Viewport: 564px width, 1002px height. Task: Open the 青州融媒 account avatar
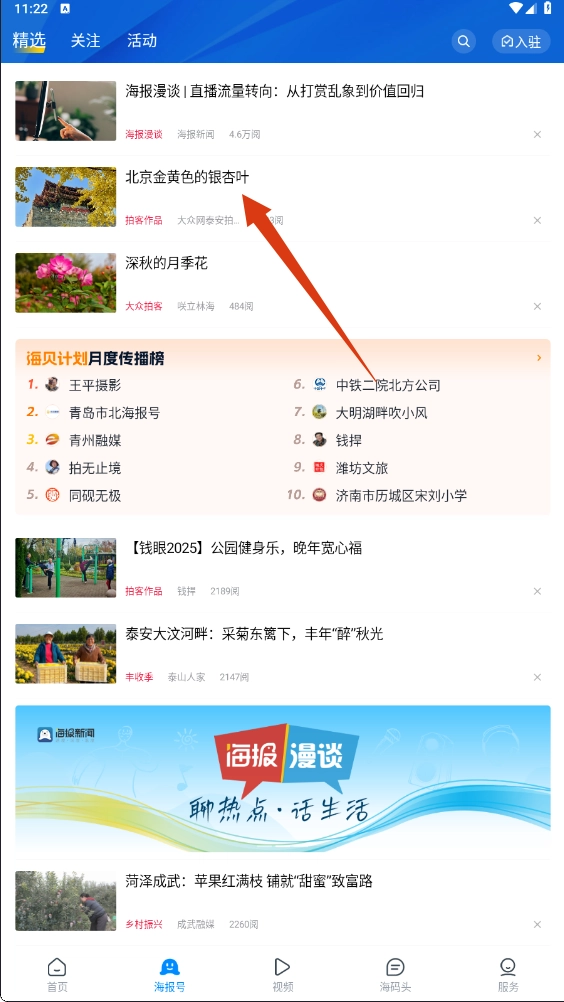pyautogui.click(x=52, y=440)
